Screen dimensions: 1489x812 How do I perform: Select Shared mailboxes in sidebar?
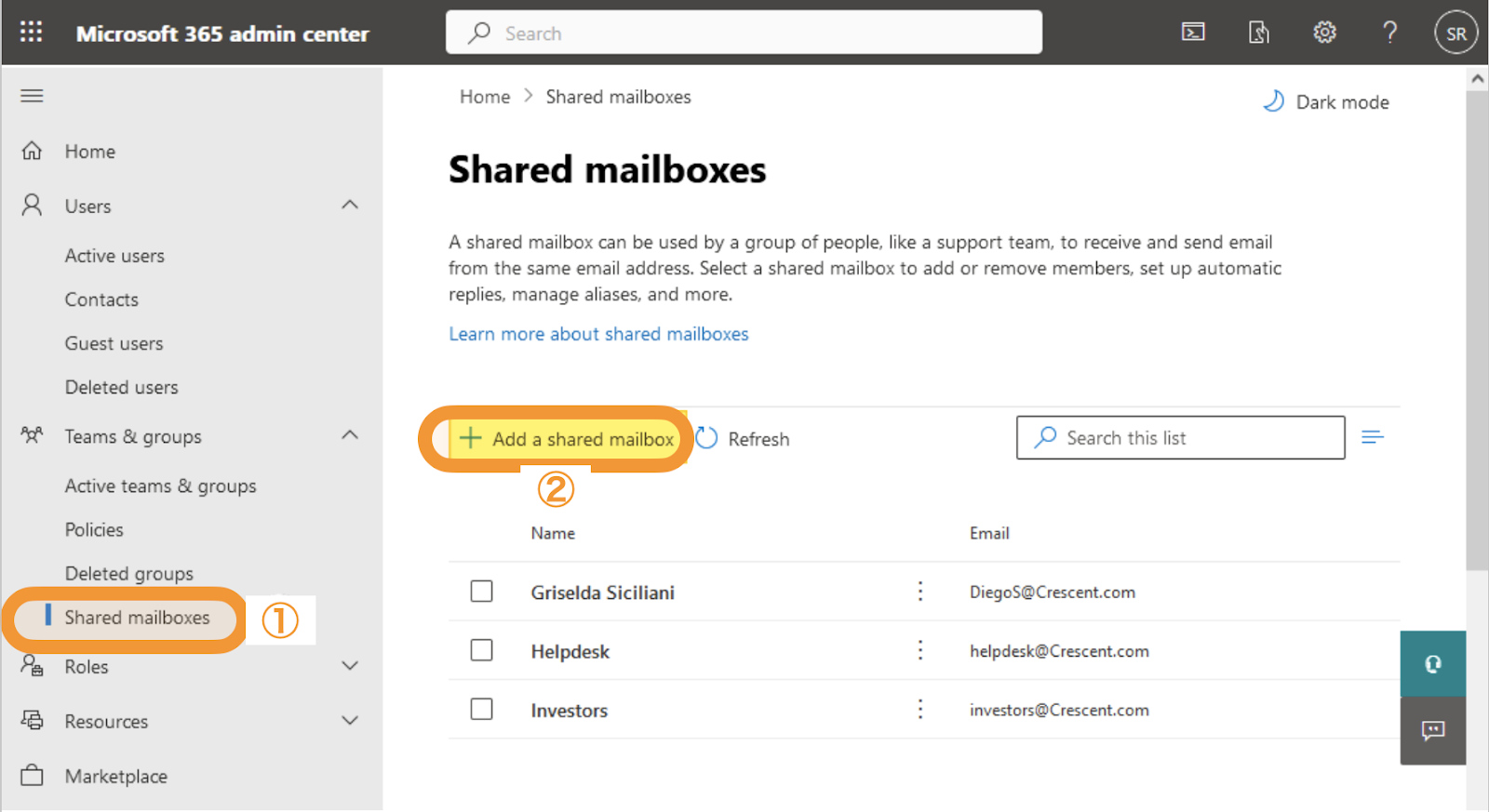click(x=137, y=618)
